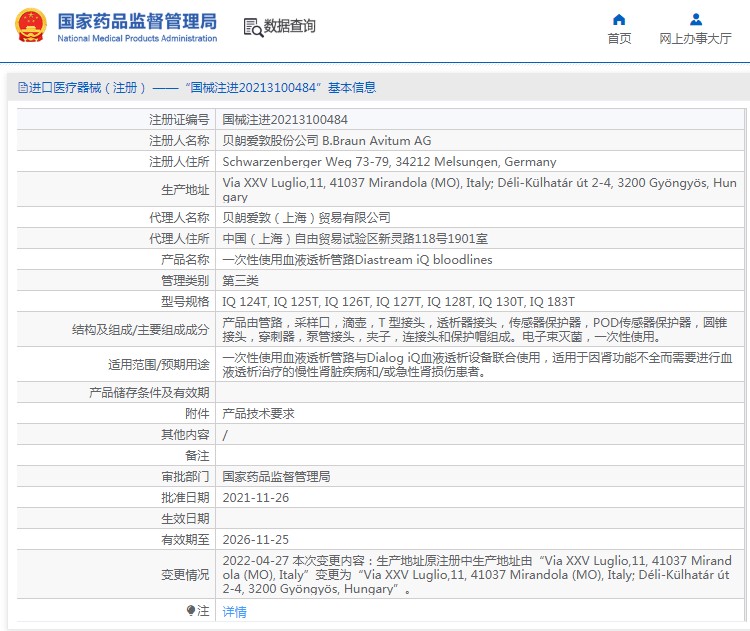Click the 代理人名称 row label
The image size is (750, 631).
(x=179, y=218)
